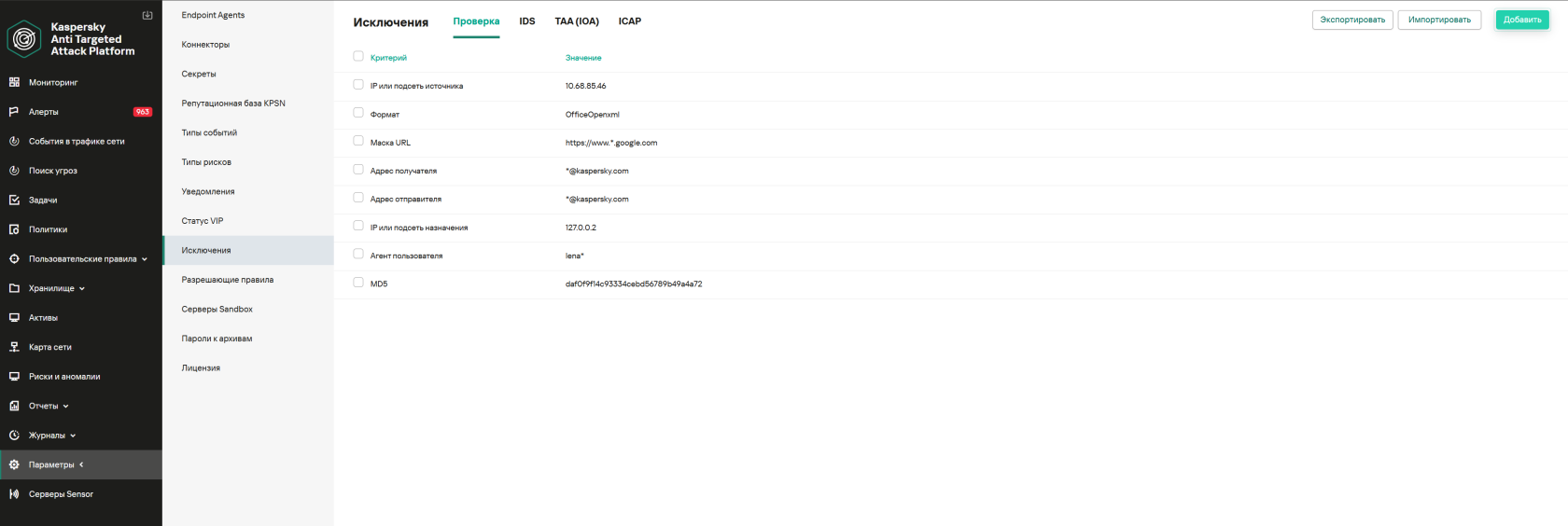Select all rows via header checkbox
Image resolution: width=1568 pixels, height=526 pixels.
click(x=358, y=56)
